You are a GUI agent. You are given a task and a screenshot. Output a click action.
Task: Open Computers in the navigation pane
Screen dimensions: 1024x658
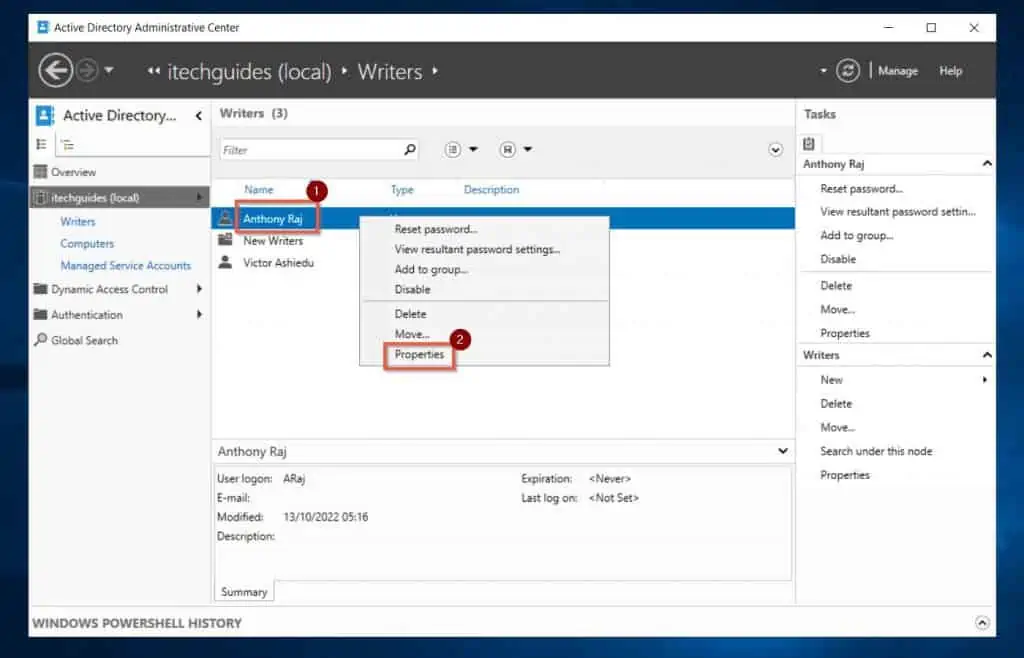click(87, 243)
